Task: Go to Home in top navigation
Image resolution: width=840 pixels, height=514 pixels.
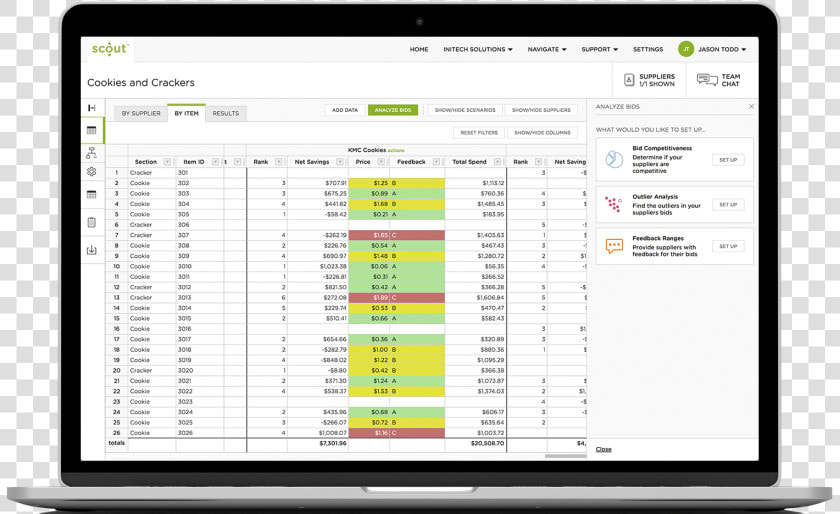Action: click(x=419, y=49)
